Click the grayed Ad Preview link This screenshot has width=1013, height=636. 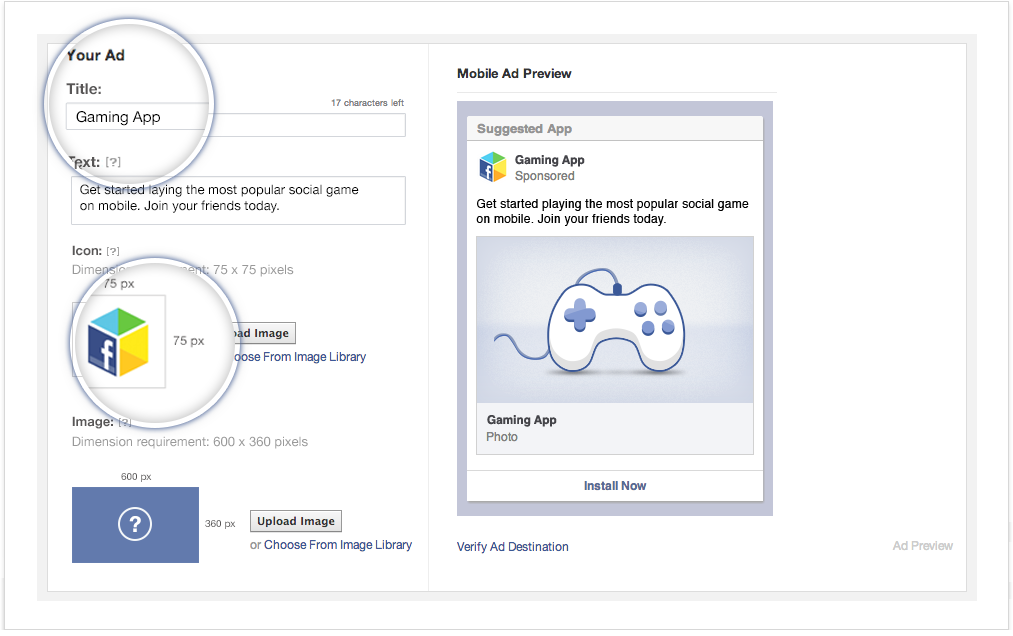coord(921,546)
